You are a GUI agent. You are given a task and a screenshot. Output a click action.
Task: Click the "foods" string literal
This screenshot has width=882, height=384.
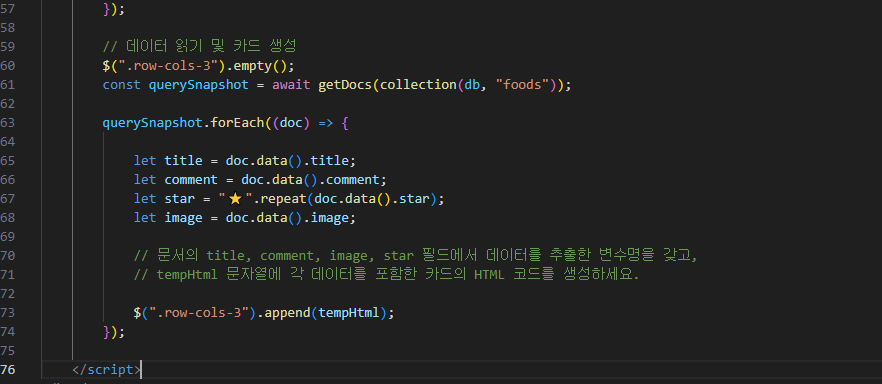pos(522,85)
